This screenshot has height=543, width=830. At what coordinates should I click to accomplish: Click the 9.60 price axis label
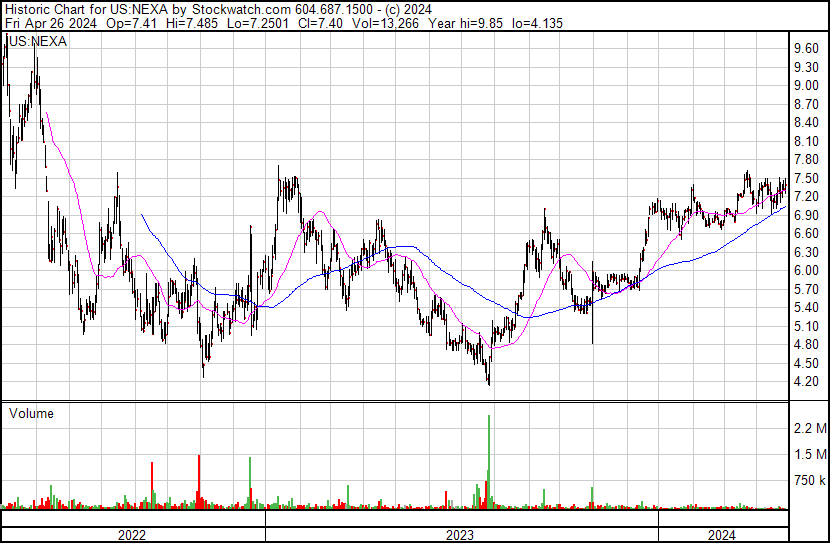click(x=806, y=48)
